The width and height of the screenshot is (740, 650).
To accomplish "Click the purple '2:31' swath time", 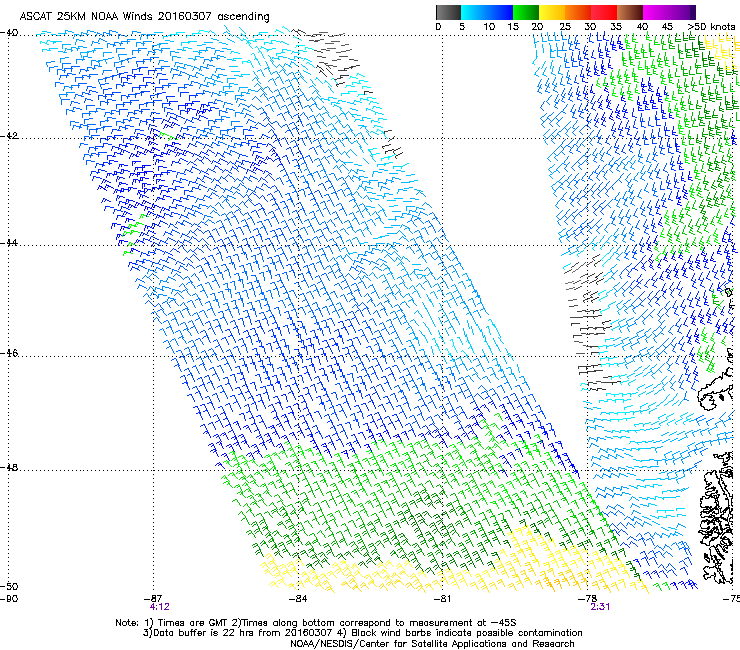I will (x=600, y=607).
